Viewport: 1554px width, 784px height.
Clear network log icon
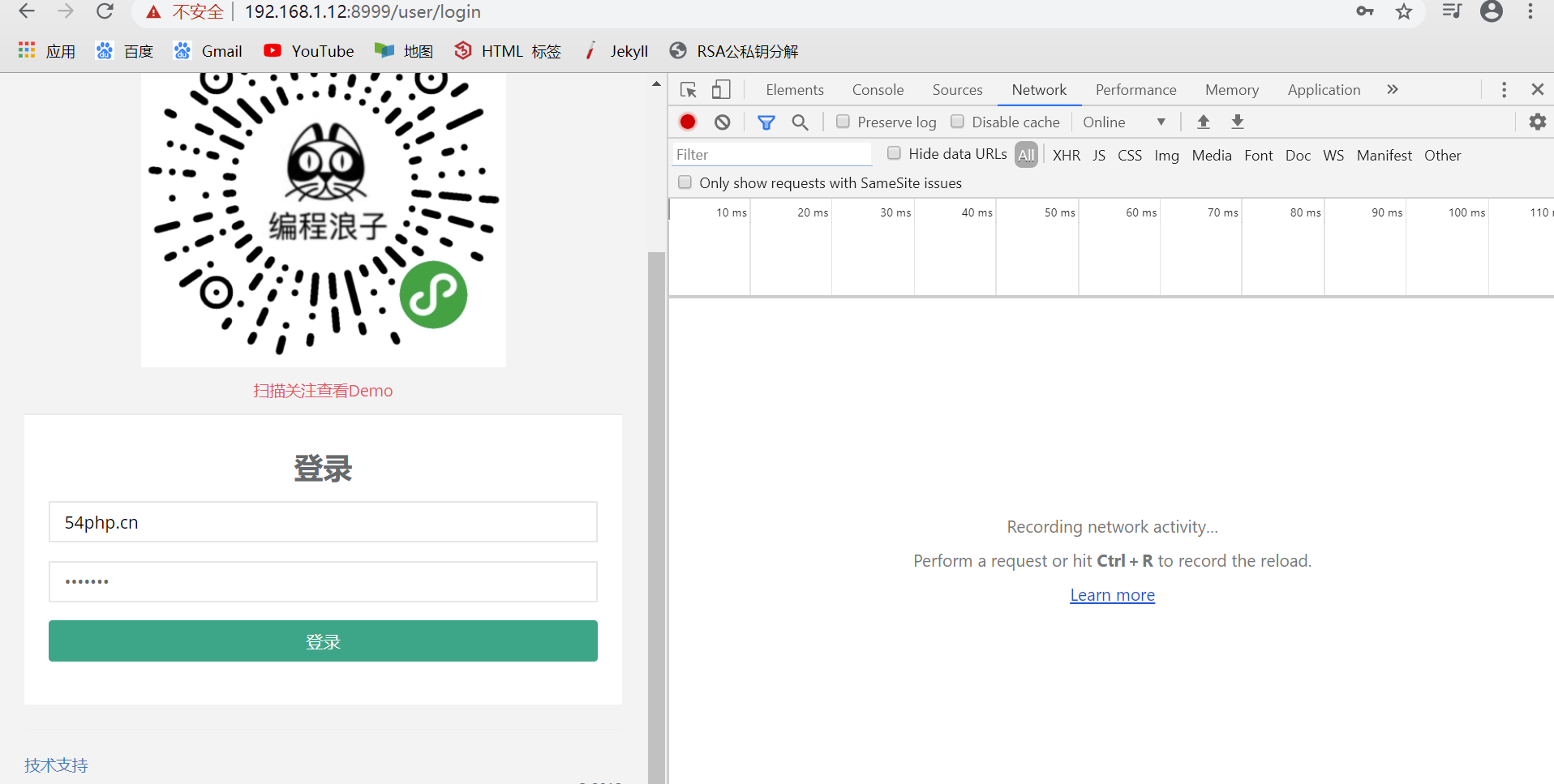[722, 122]
